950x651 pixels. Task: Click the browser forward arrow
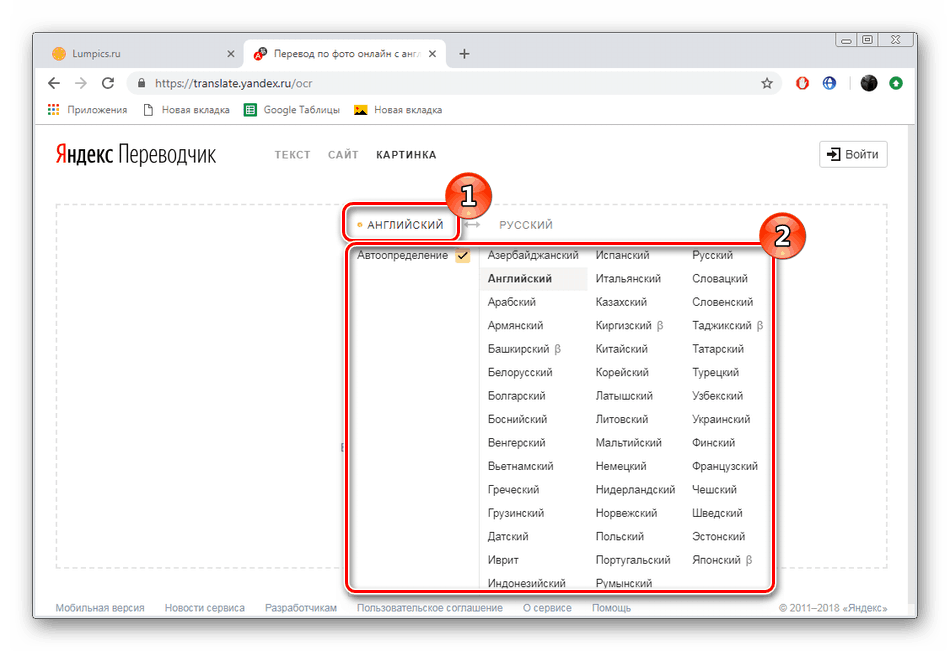(x=81, y=83)
